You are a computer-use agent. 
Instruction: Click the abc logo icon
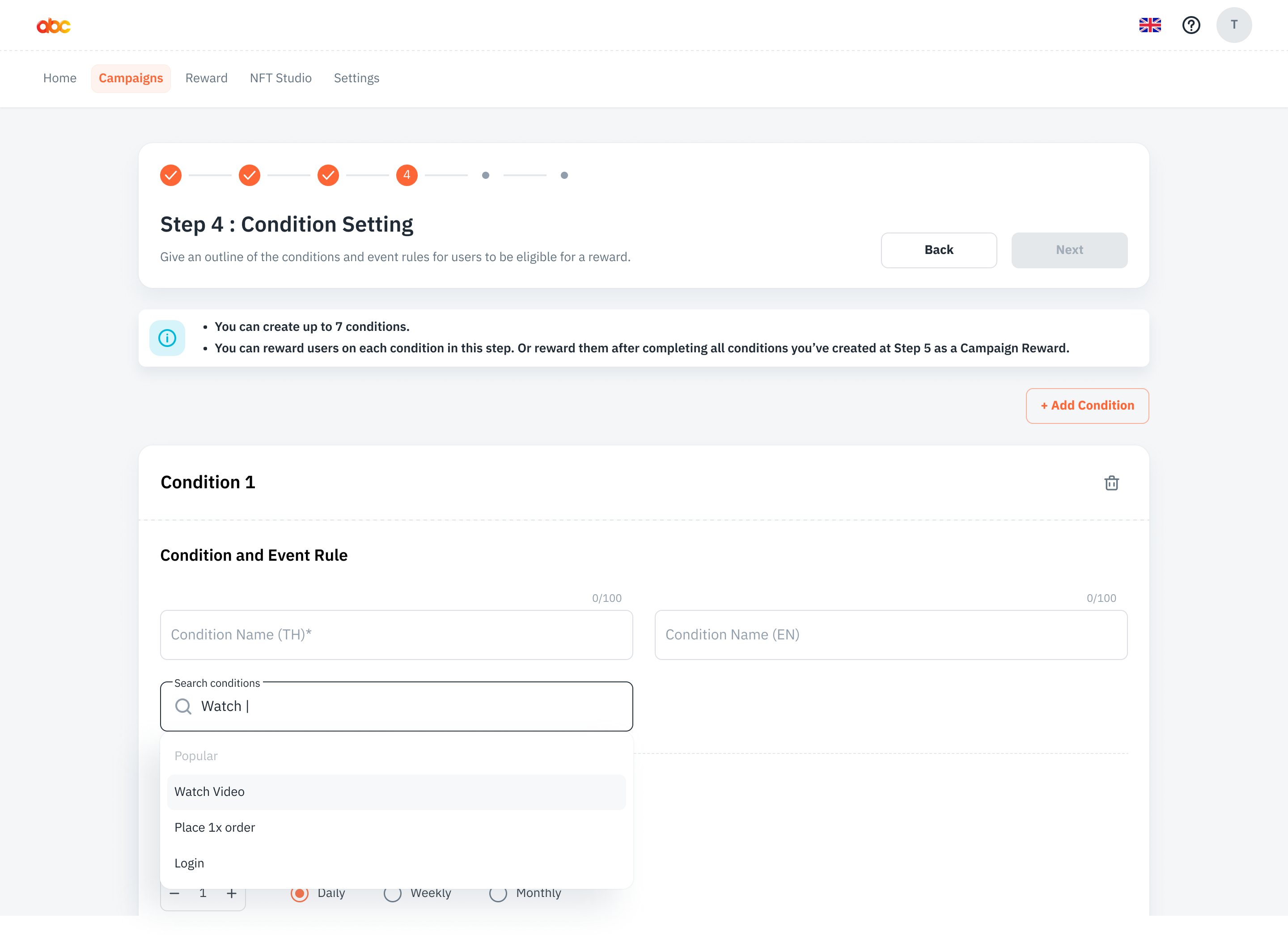(53, 25)
